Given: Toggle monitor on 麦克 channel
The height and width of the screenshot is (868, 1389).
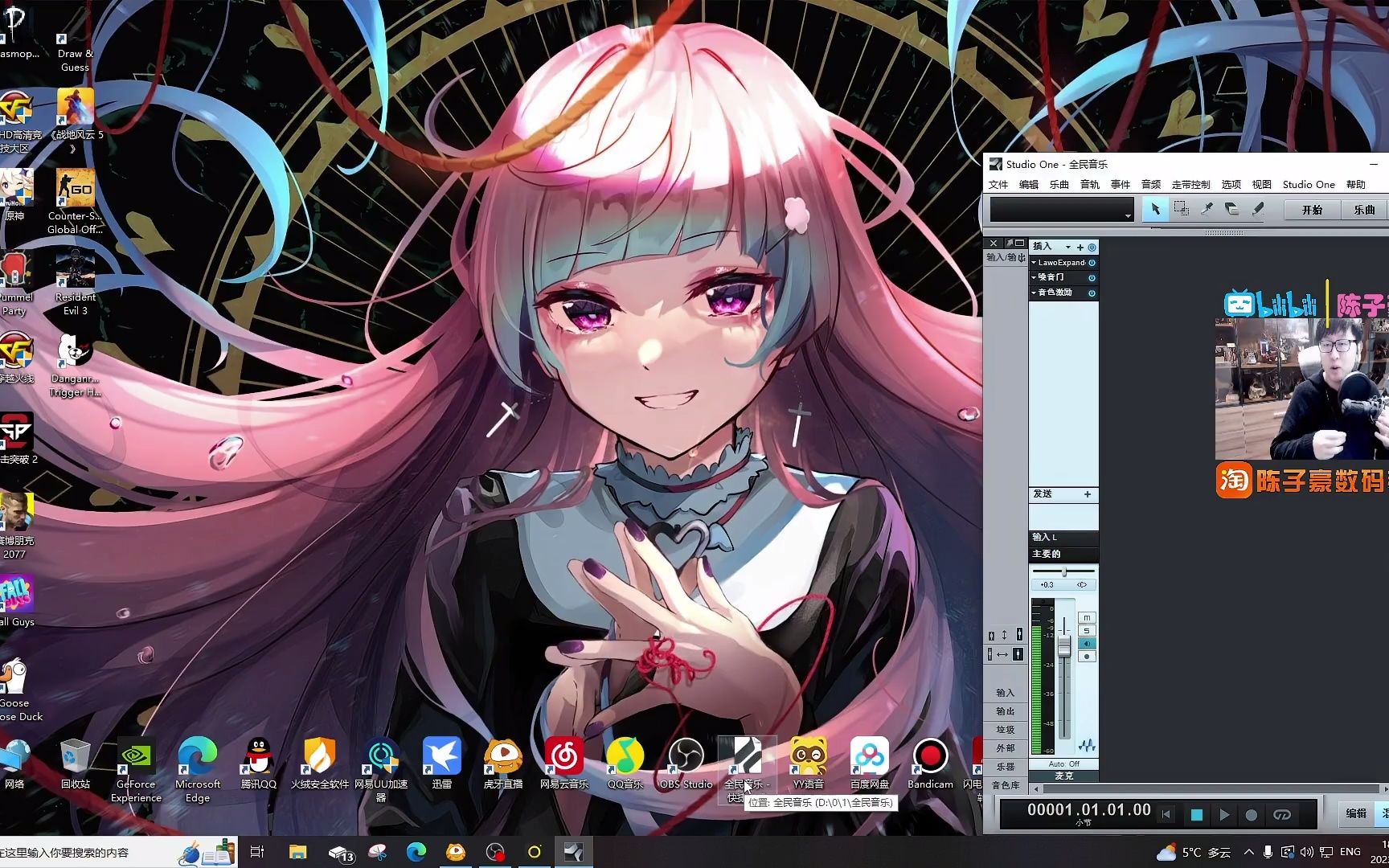Looking at the screenshot, I should [1087, 644].
